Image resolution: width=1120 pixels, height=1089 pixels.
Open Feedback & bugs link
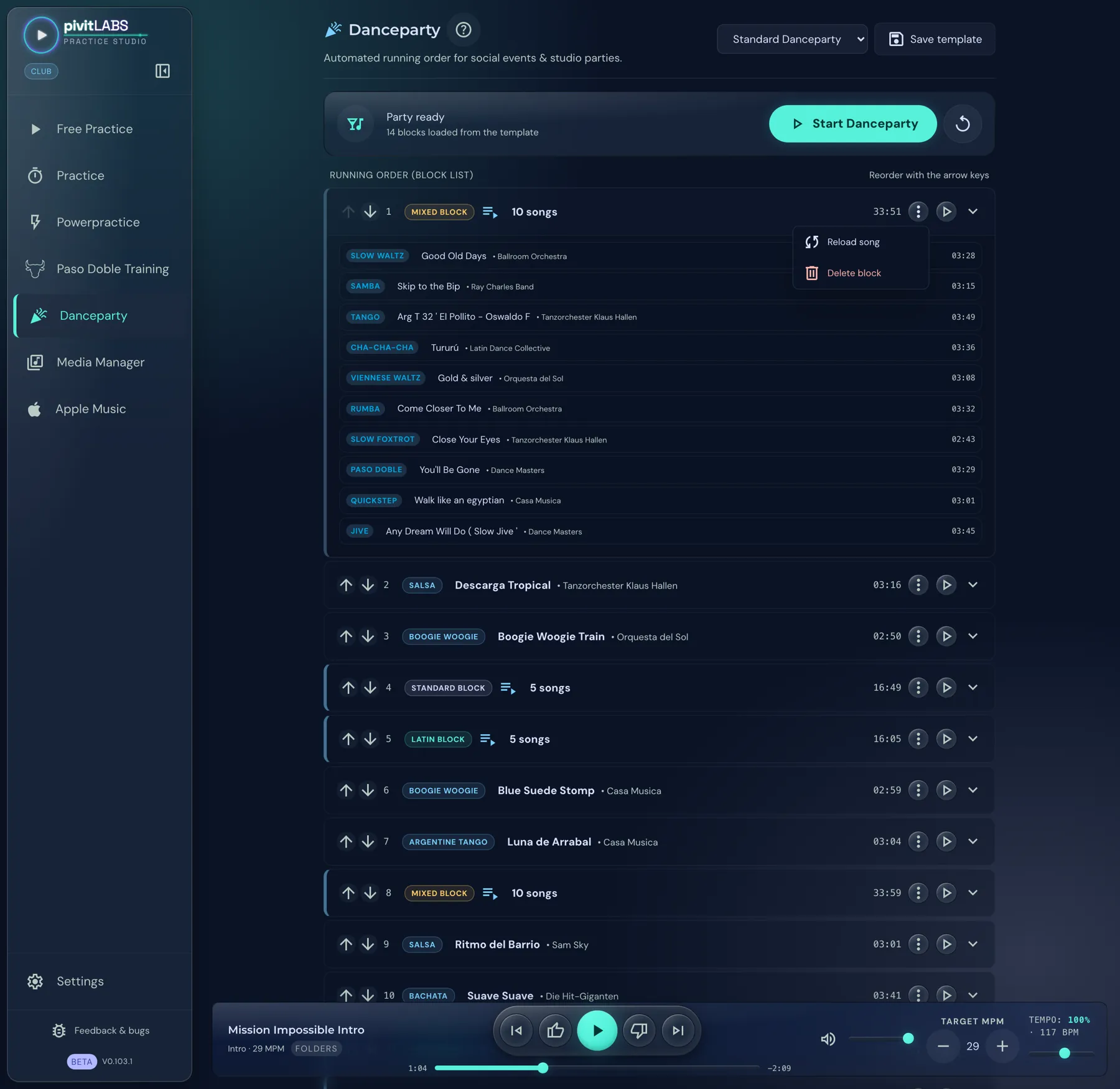coord(101,1031)
